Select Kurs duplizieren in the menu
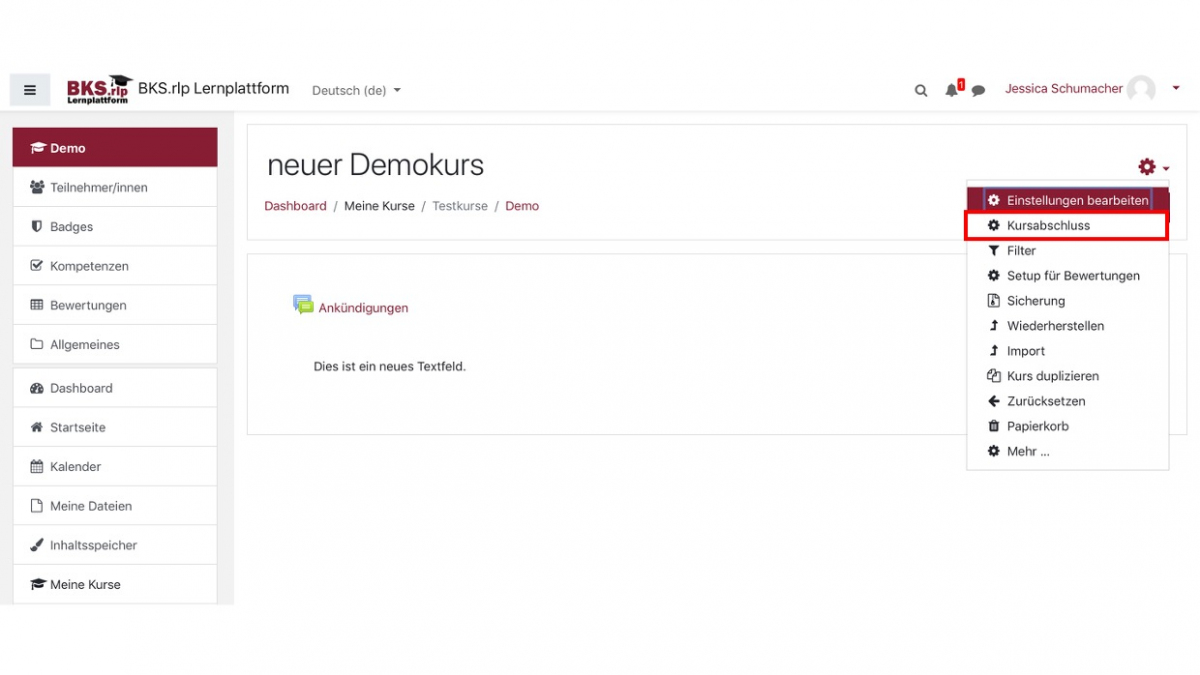The width and height of the screenshot is (1200, 675). (1052, 376)
